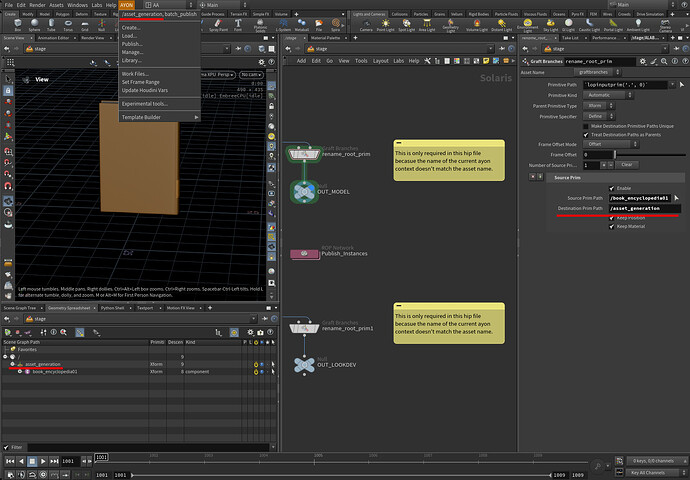Choose Load... in the AYON menu
The height and width of the screenshot is (480, 690).
pos(129,36)
